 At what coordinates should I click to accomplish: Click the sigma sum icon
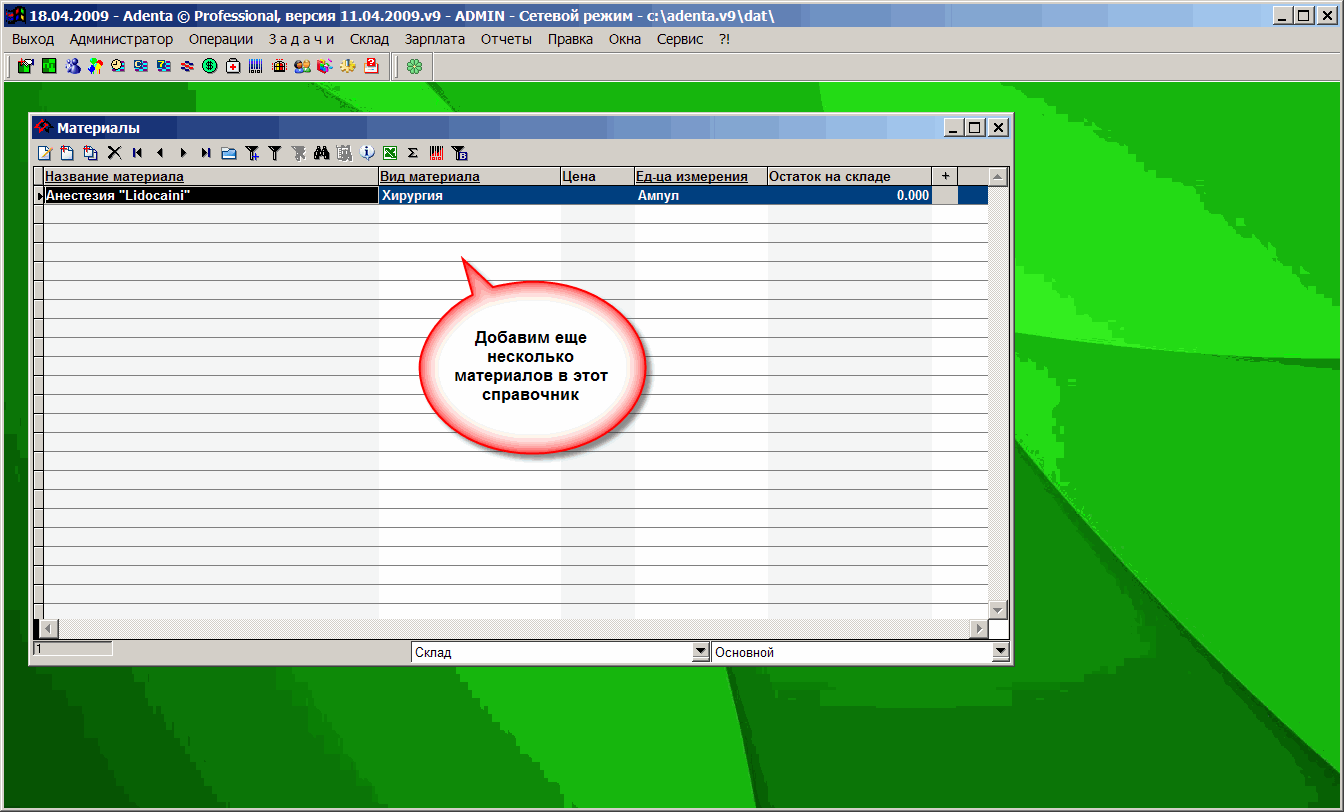pos(413,153)
